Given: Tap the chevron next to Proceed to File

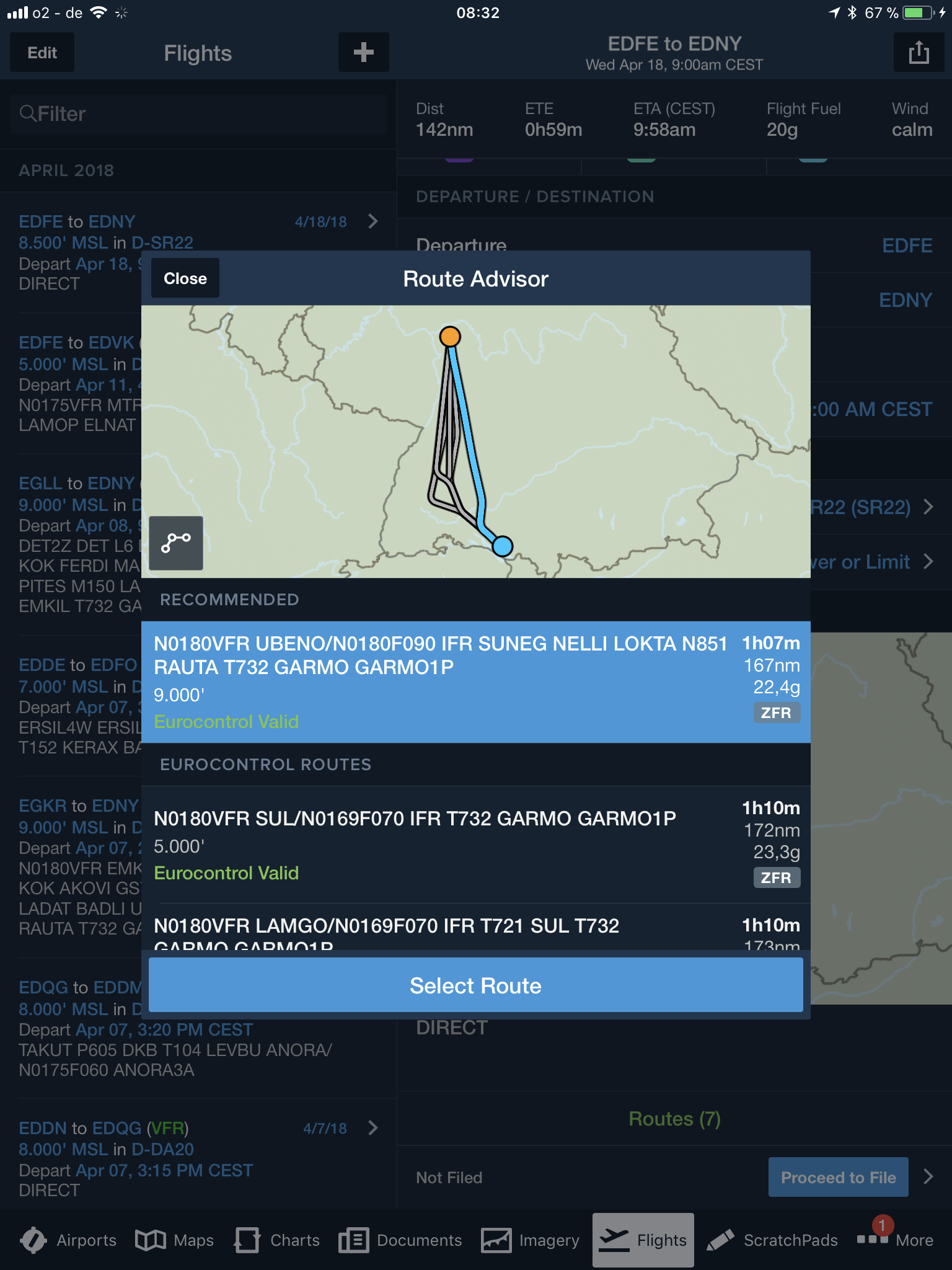Looking at the screenshot, I should coord(928,1177).
